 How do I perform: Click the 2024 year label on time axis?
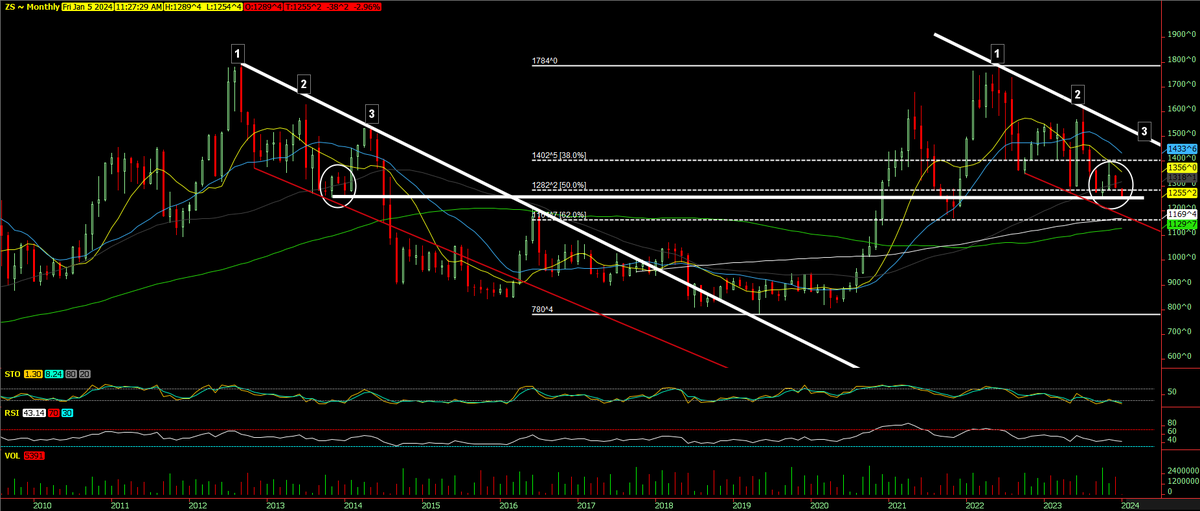[1130, 506]
